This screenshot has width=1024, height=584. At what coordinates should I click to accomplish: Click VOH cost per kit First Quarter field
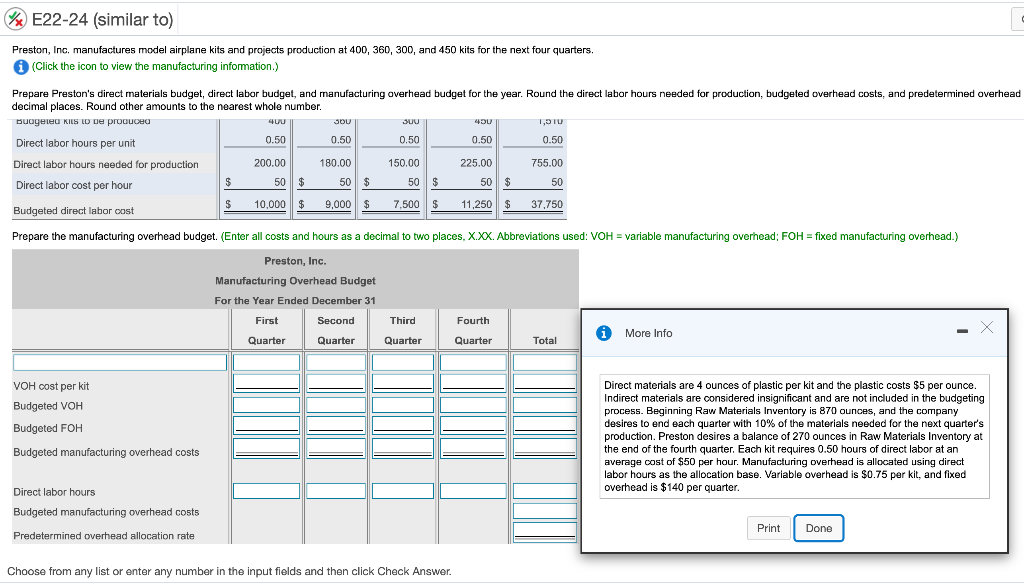[x=266, y=383]
